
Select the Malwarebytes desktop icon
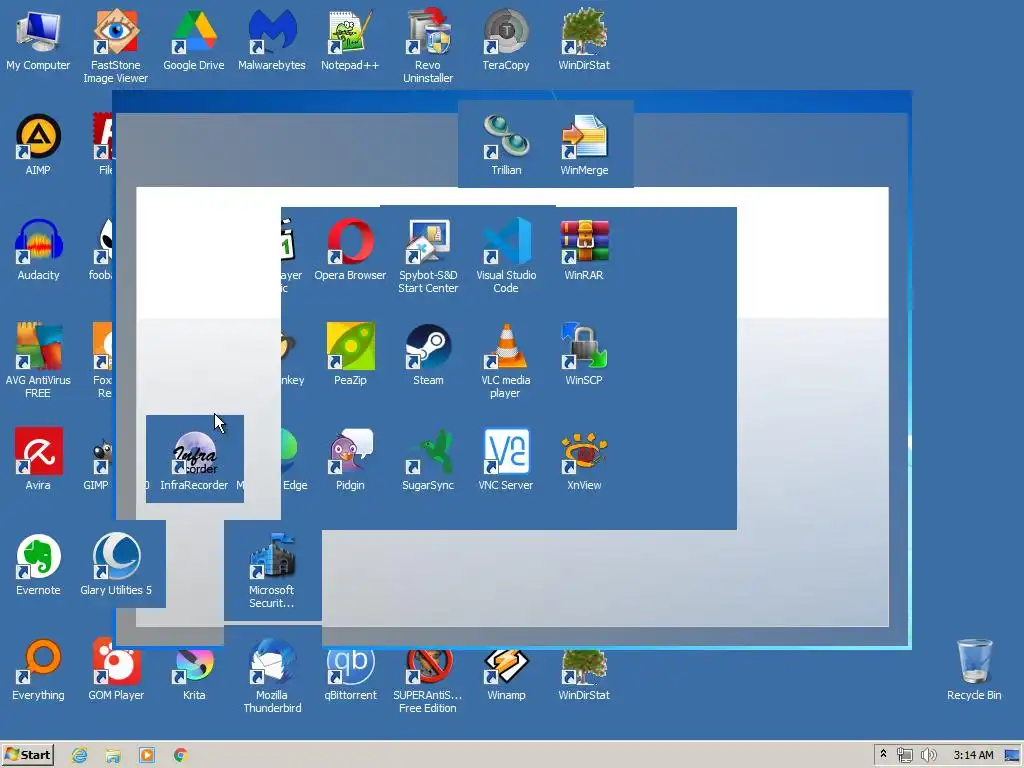pos(272,39)
